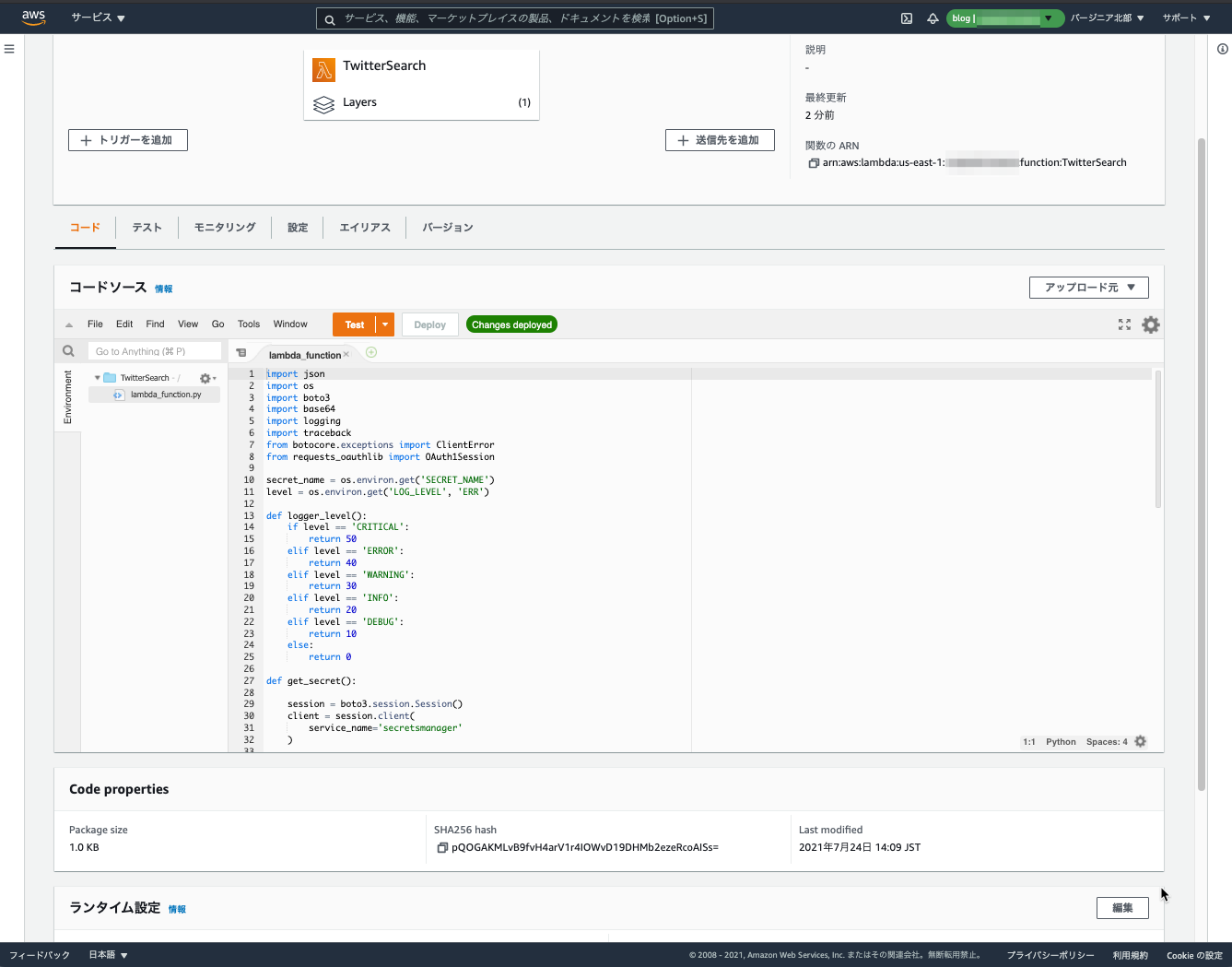
Task: Open the Tools menu in editor
Action: pos(249,324)
